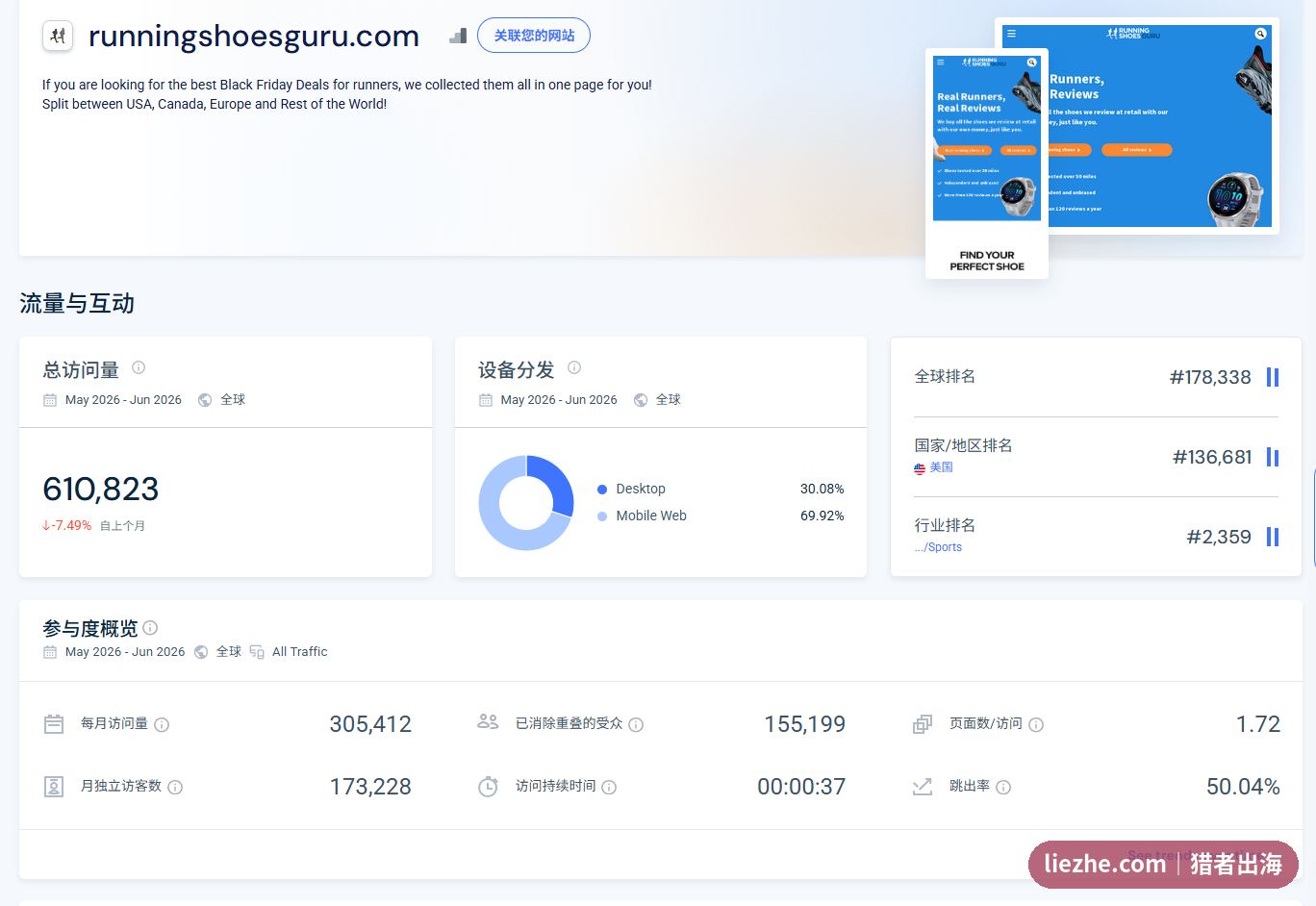Open info icon beside 跳出率

pyautogui.click(x=1003, y=788)
